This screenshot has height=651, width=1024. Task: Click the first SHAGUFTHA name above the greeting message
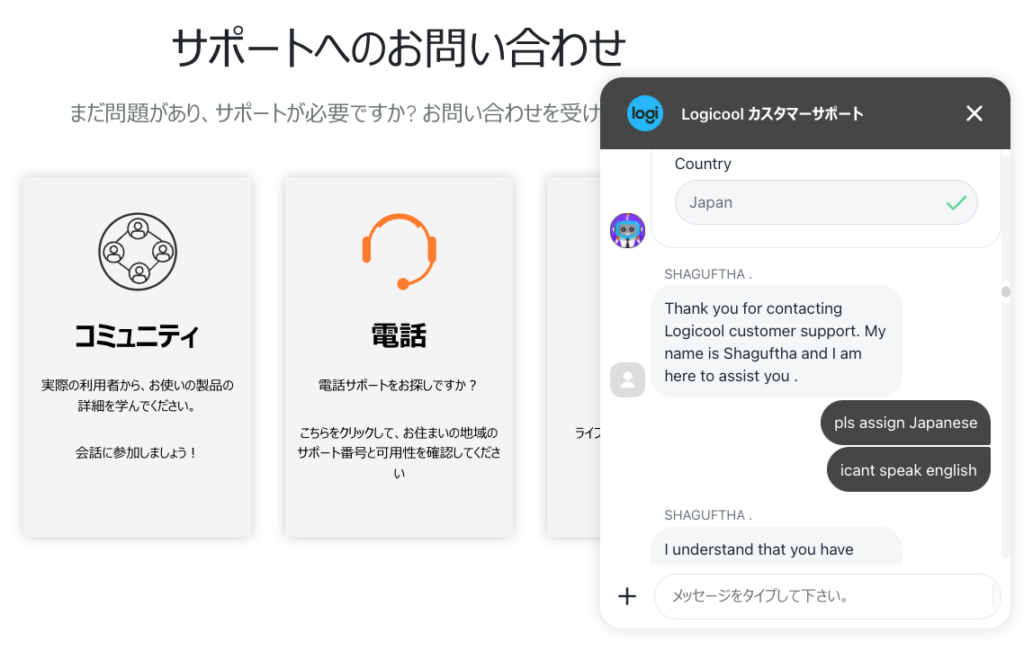708,274
